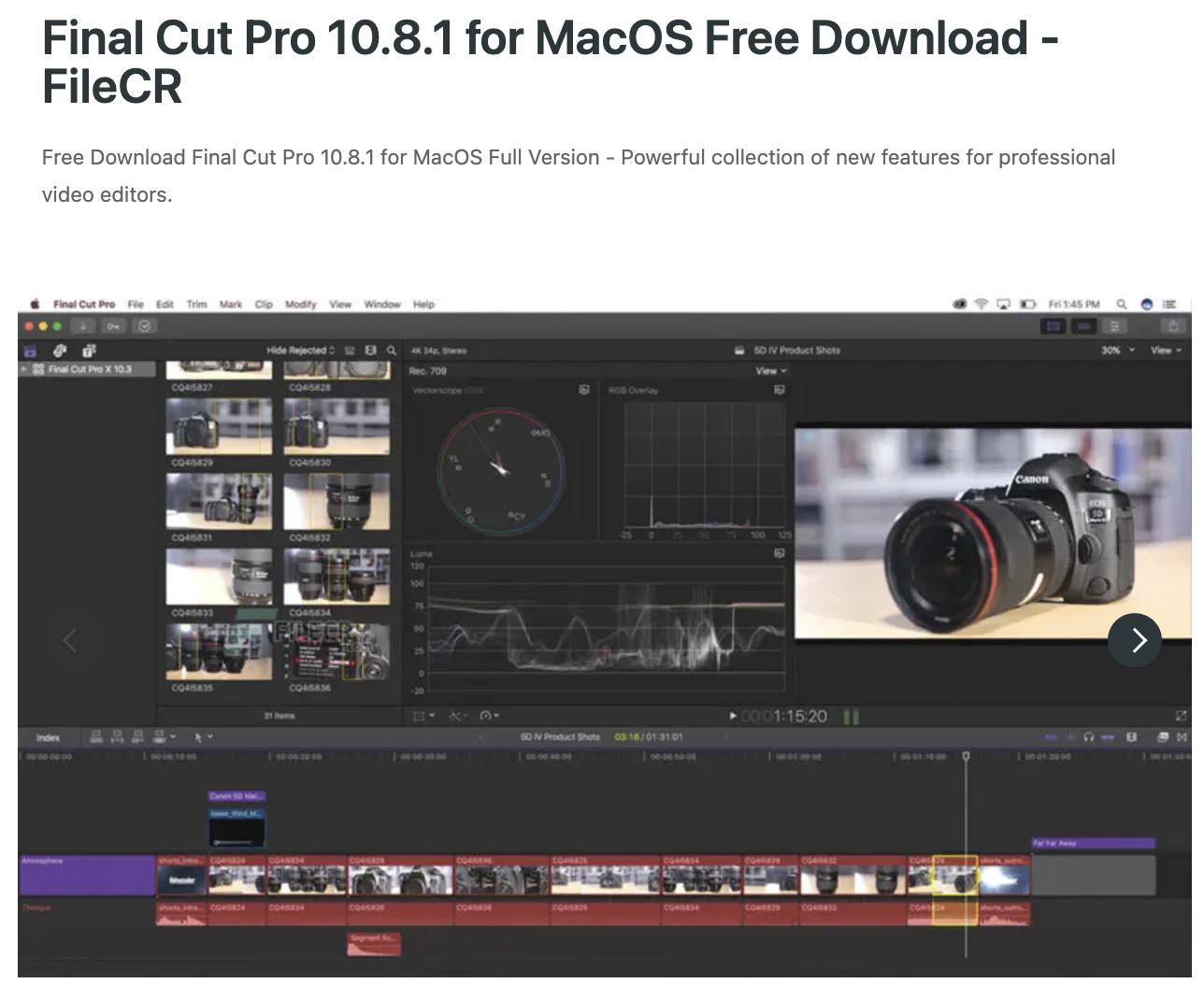Select clip thumbnail CQ4I5830
The image size is (1204, 998).
point(337,426)
